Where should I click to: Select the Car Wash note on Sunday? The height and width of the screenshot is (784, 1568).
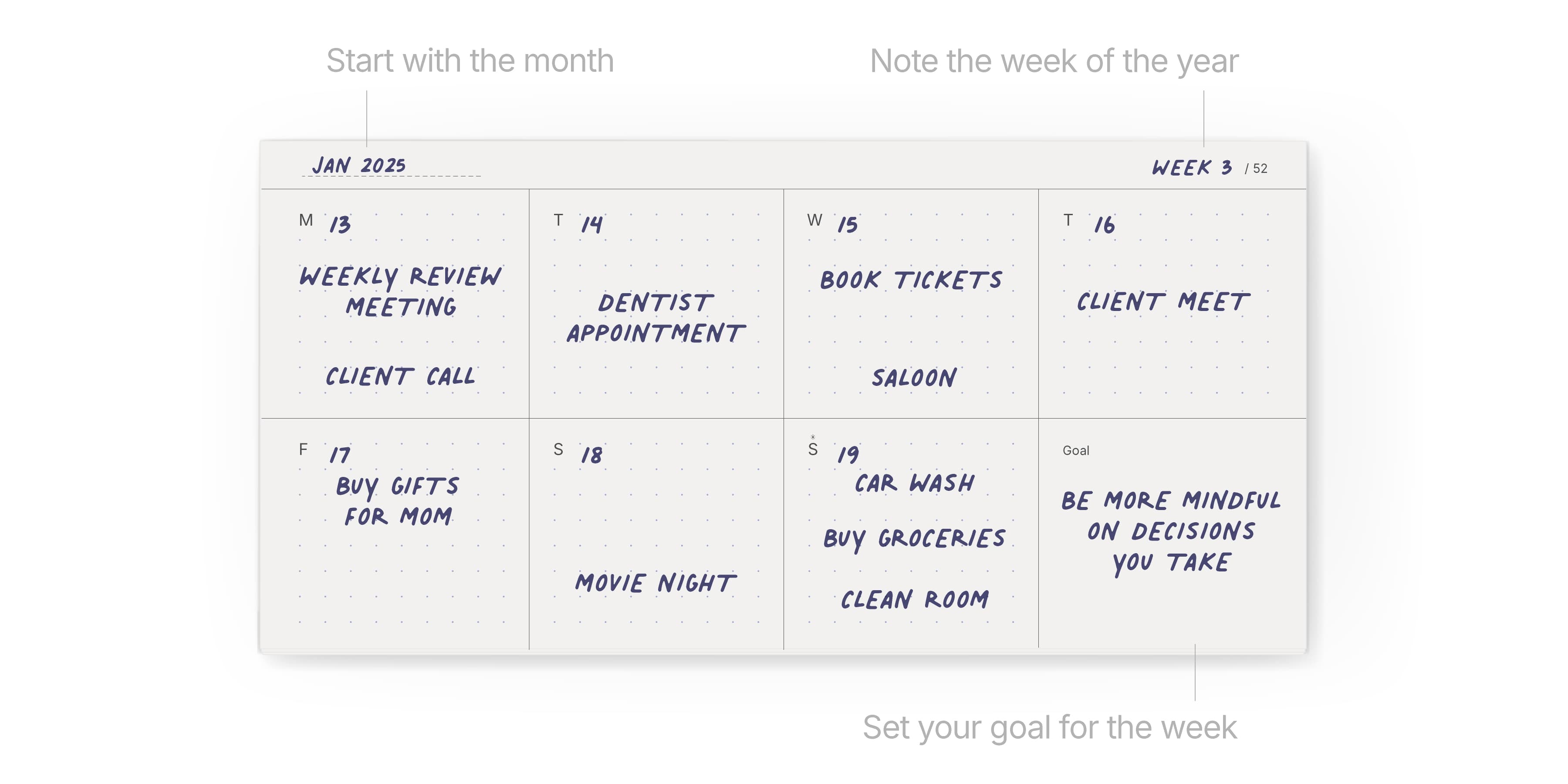coord(914,483)
